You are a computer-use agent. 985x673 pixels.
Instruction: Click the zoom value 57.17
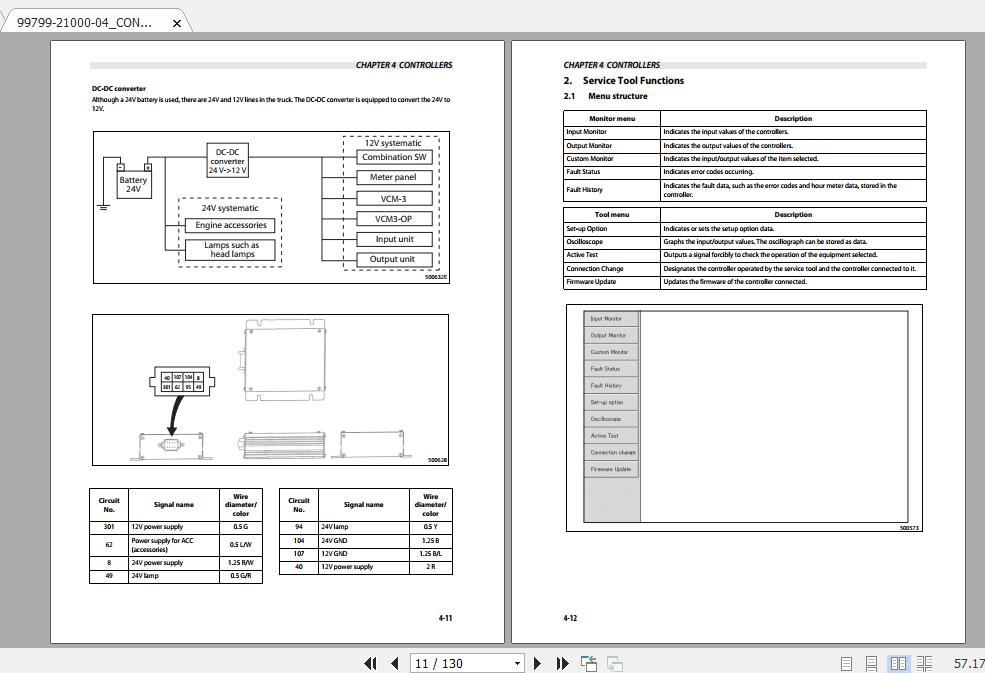[x=968, y=664]
